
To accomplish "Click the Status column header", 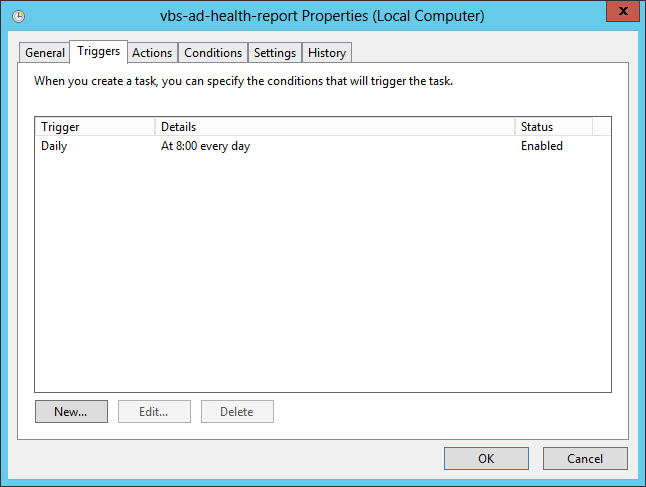I will 554,127.
